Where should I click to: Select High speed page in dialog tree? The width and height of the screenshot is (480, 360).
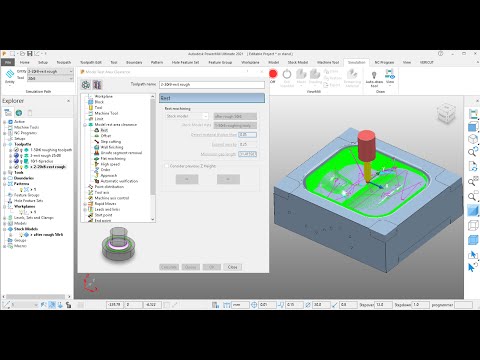(x=110, y=164)
